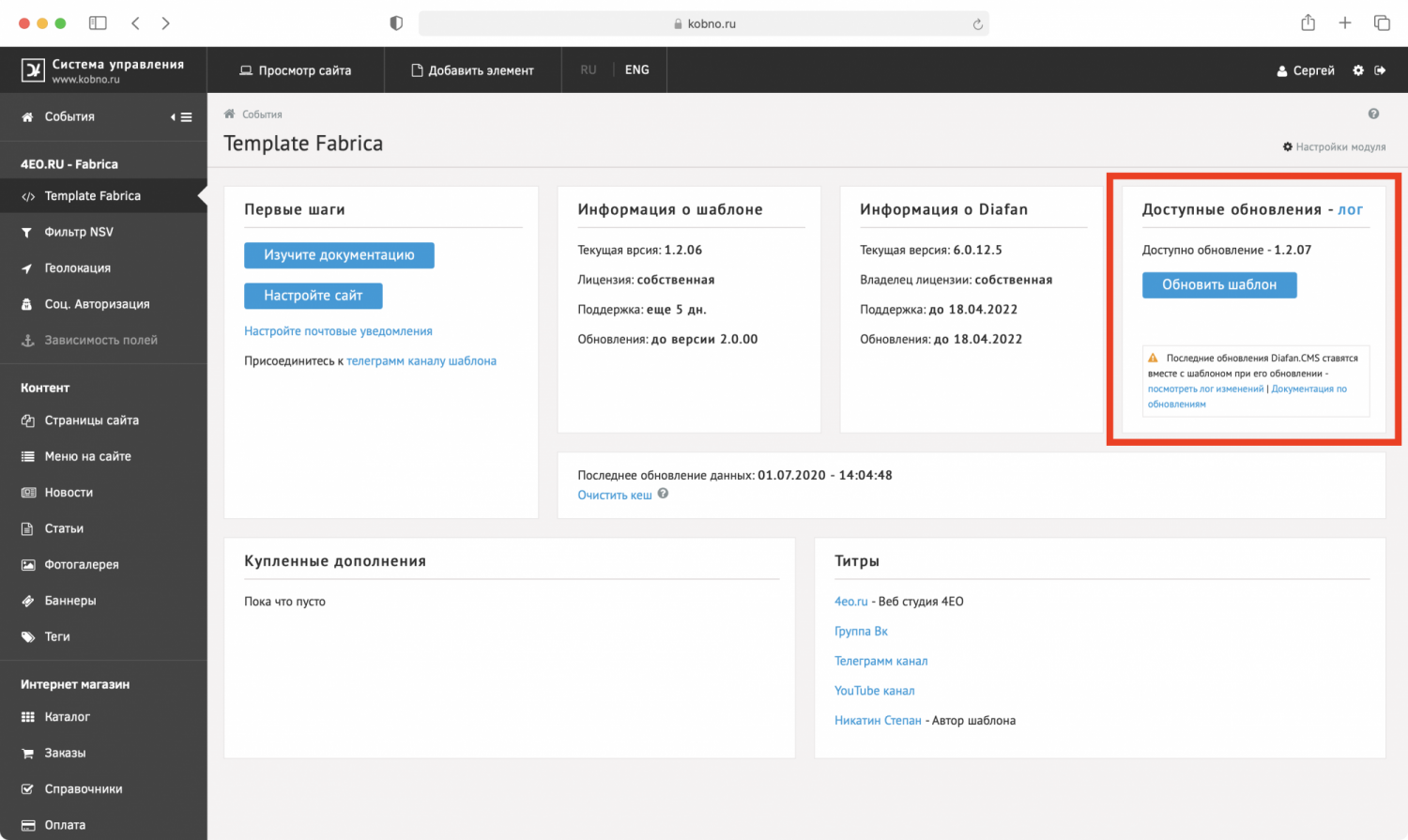The height and width of the screenshot is (840, 1408).
Task: Open the Safari tab overview
Action: 1382,23
